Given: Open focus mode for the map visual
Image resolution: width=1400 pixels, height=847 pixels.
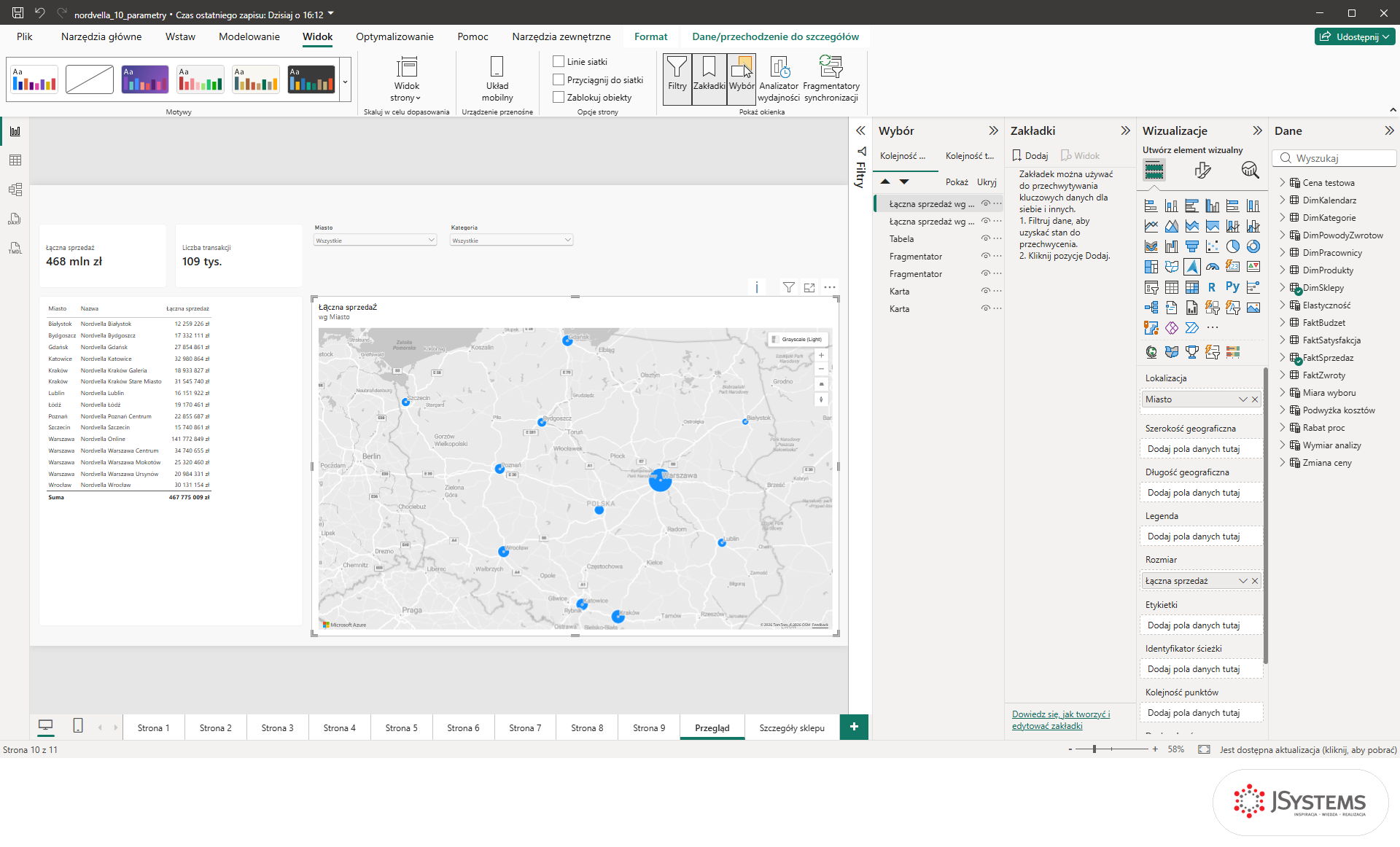Looking at the screenshot, I should tap(809, 287).
